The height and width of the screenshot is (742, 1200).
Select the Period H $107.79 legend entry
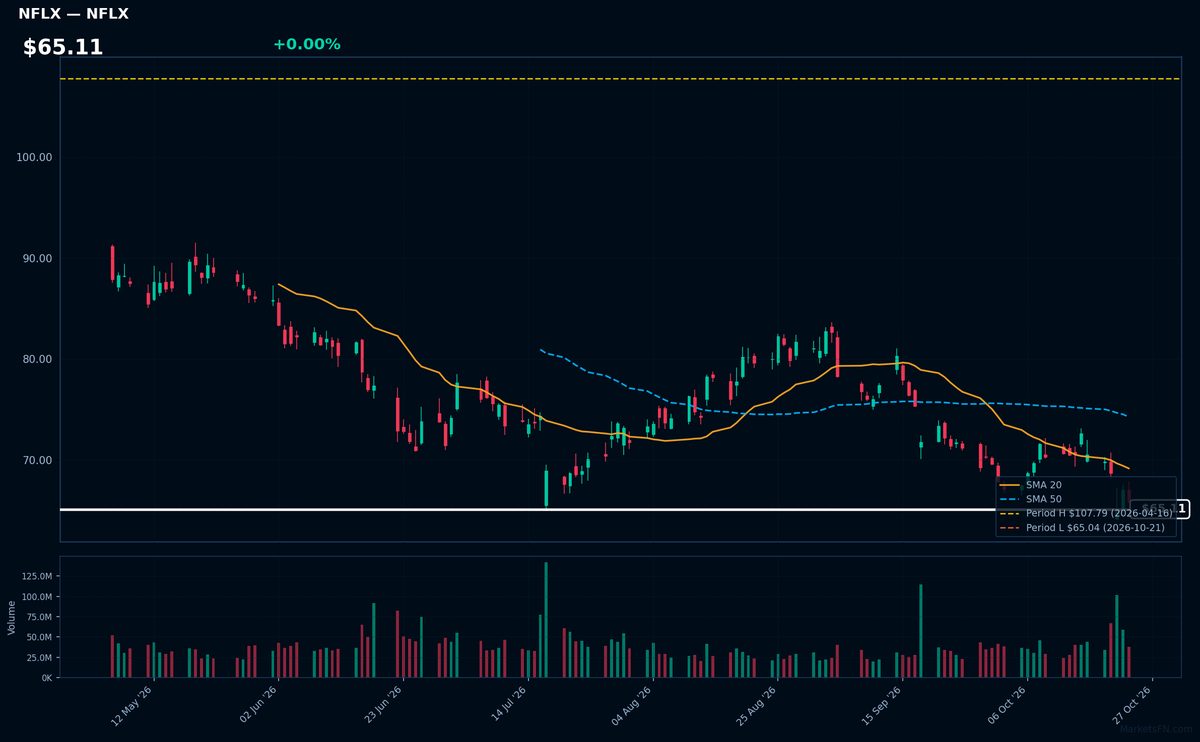[1086, 513]
